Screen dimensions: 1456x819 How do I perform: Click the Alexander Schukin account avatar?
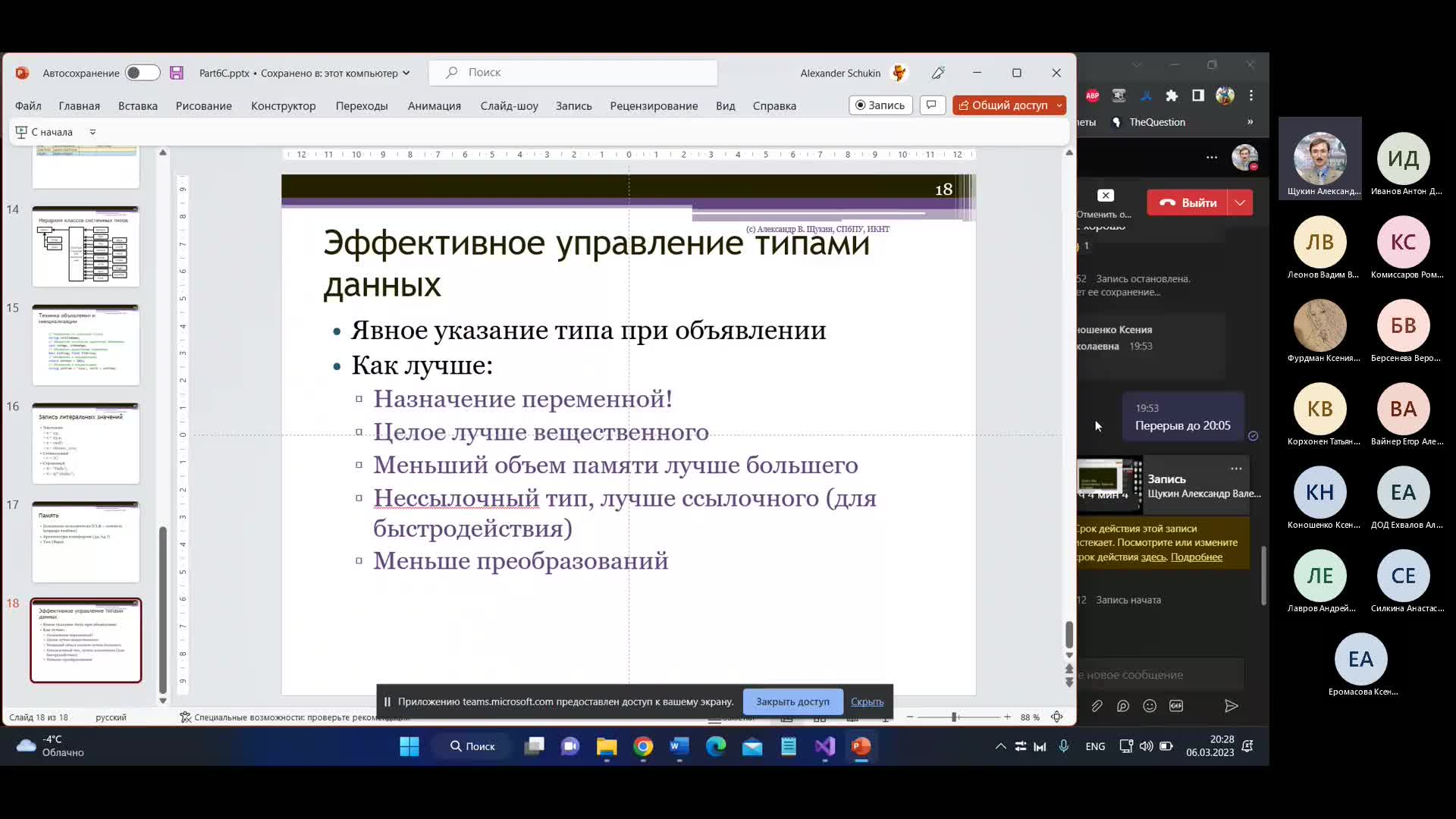coord(899,73)
